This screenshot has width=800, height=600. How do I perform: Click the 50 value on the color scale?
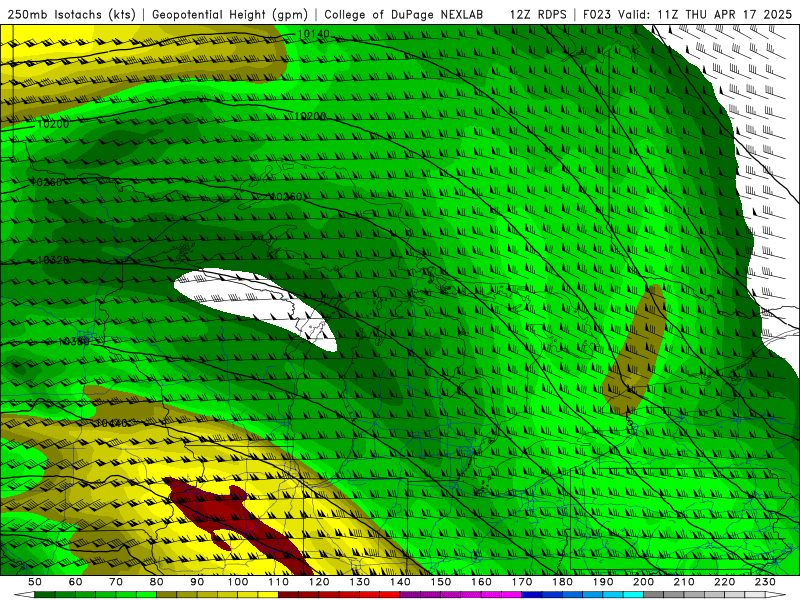click(x=35, y=582)
